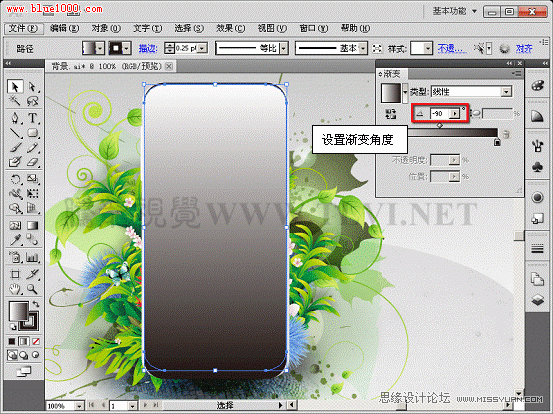The height and width of the screenshot is (414, 553).
Task: Select the Direct Selection tool (white arrow)
Action: [32, 86]
